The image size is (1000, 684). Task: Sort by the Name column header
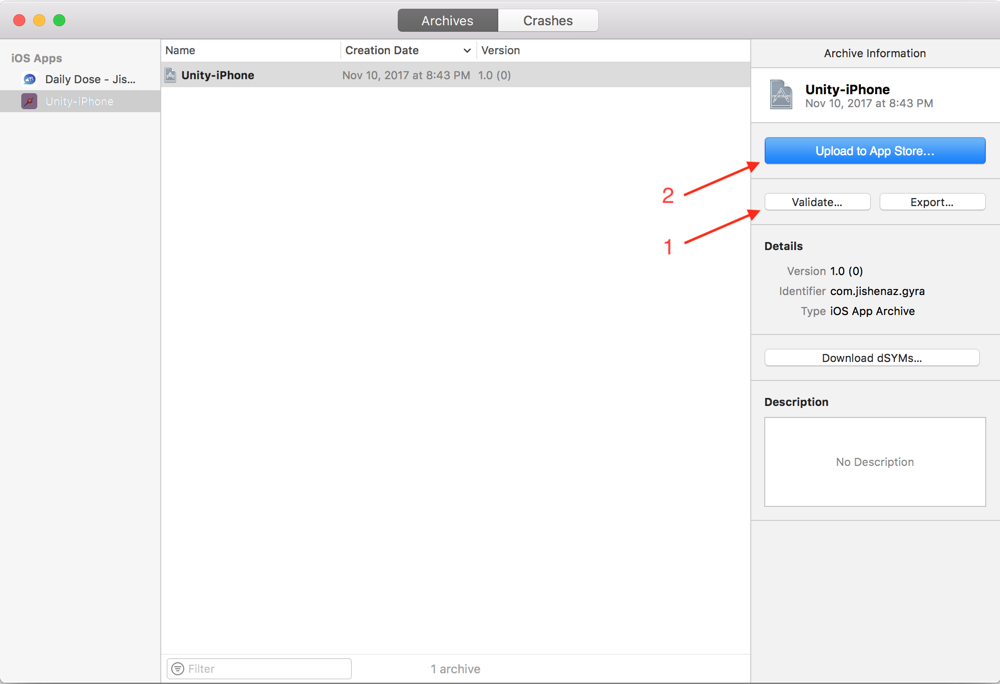pyautogui.click(x=251, y=50)
